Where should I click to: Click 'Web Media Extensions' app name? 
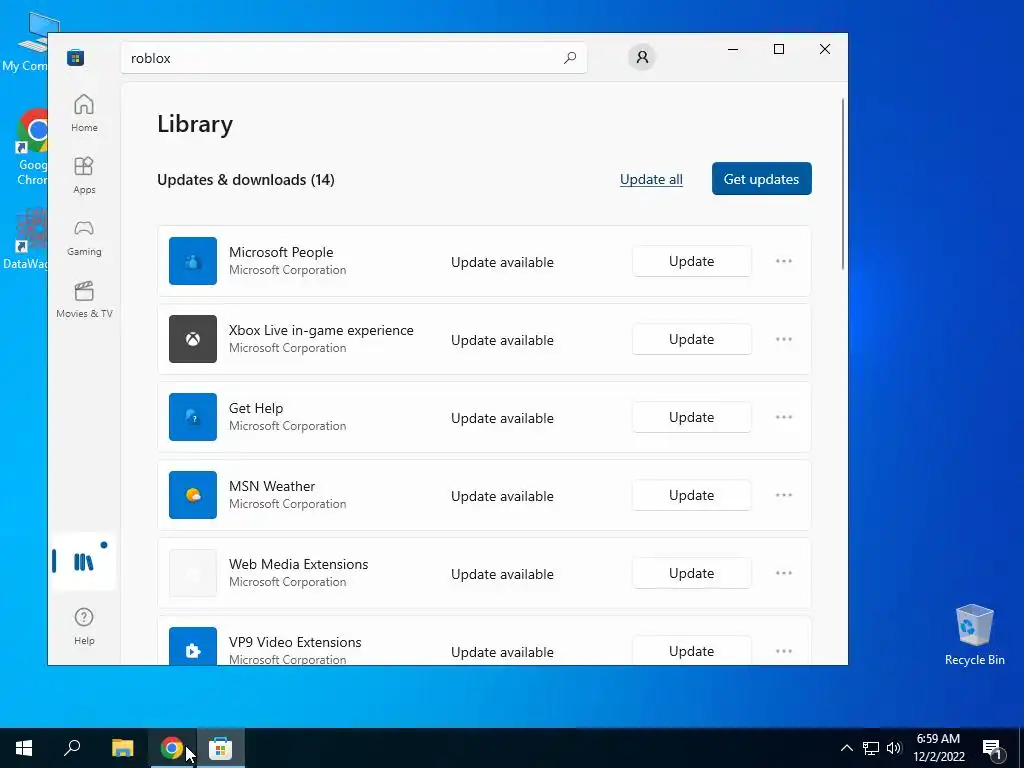point(298,564)
